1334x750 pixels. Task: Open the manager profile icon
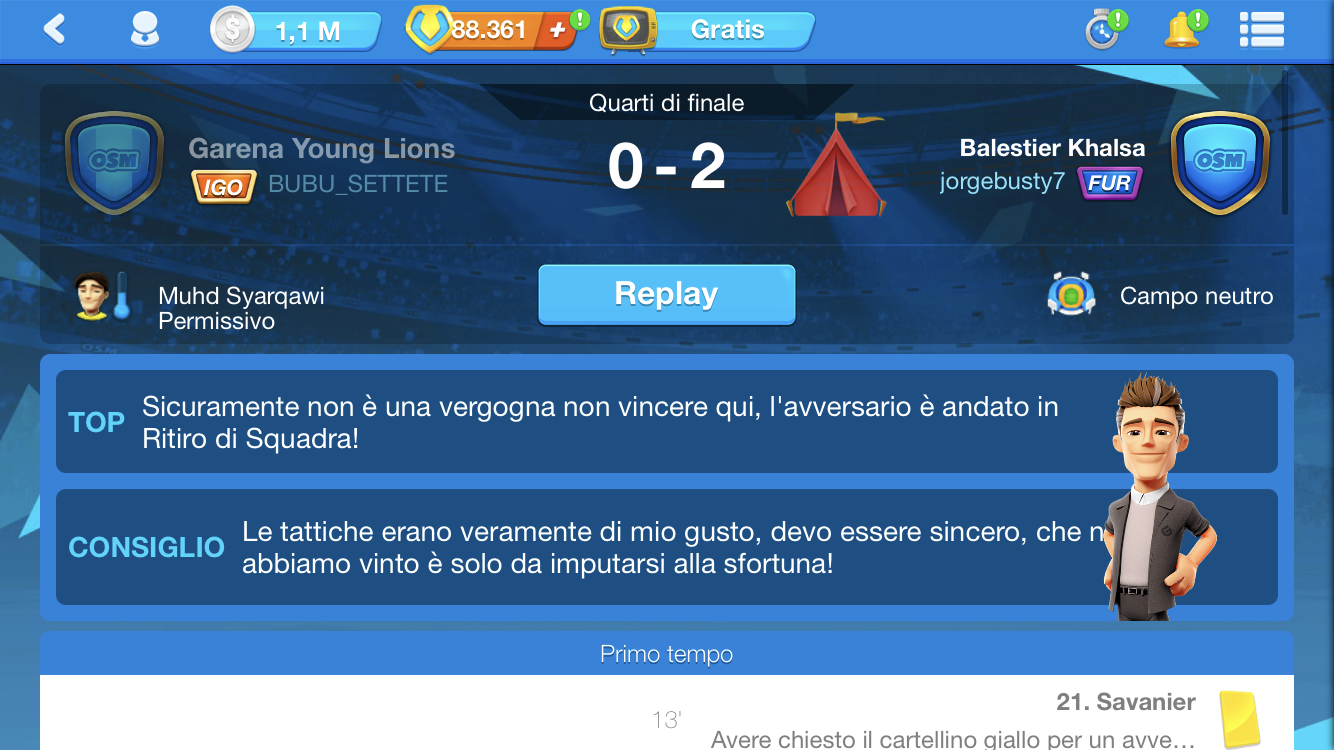(x=145, y=29)
